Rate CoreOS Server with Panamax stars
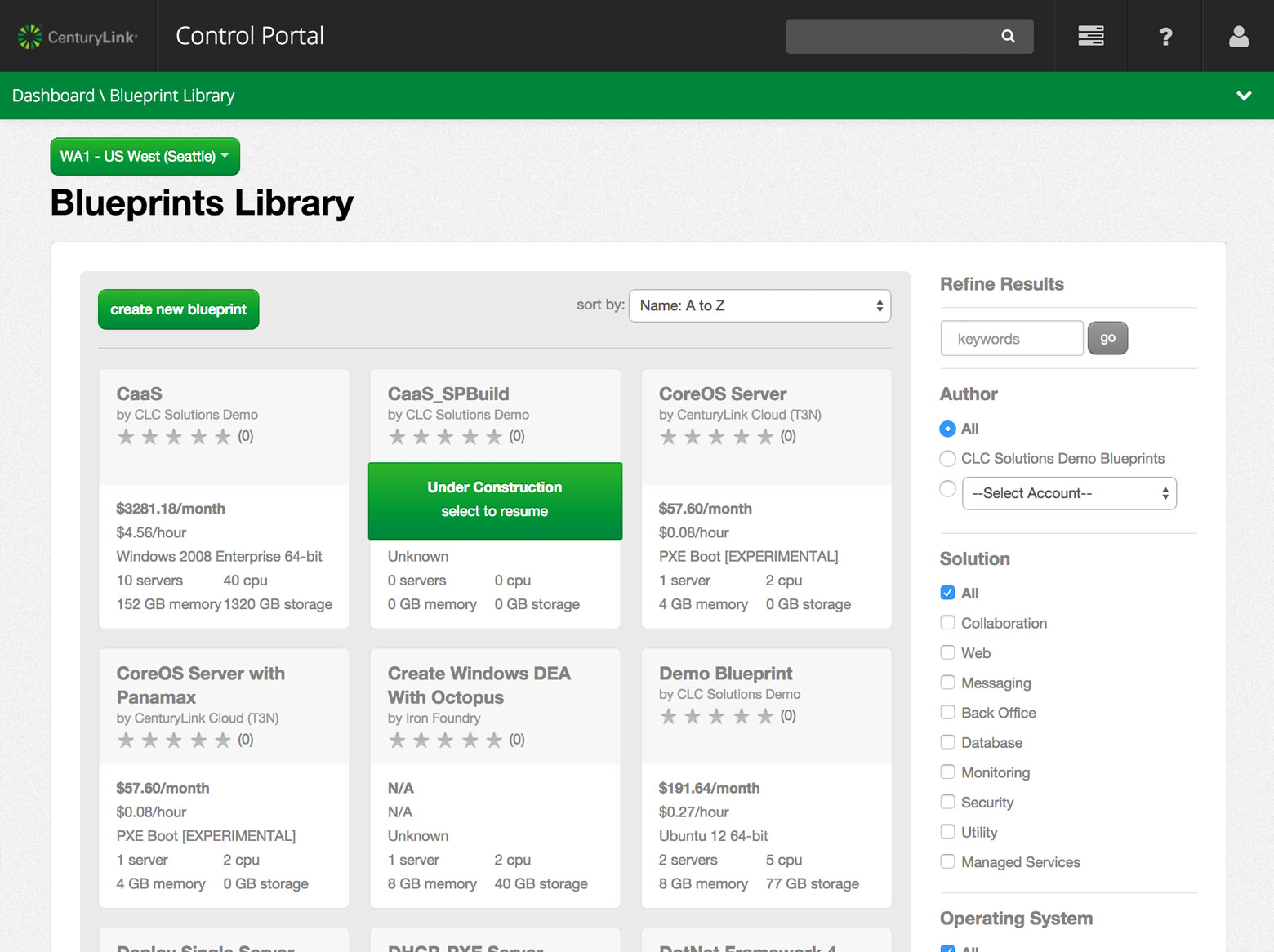Viewport: 1274px width, 952px height. [x=174, y=741]
